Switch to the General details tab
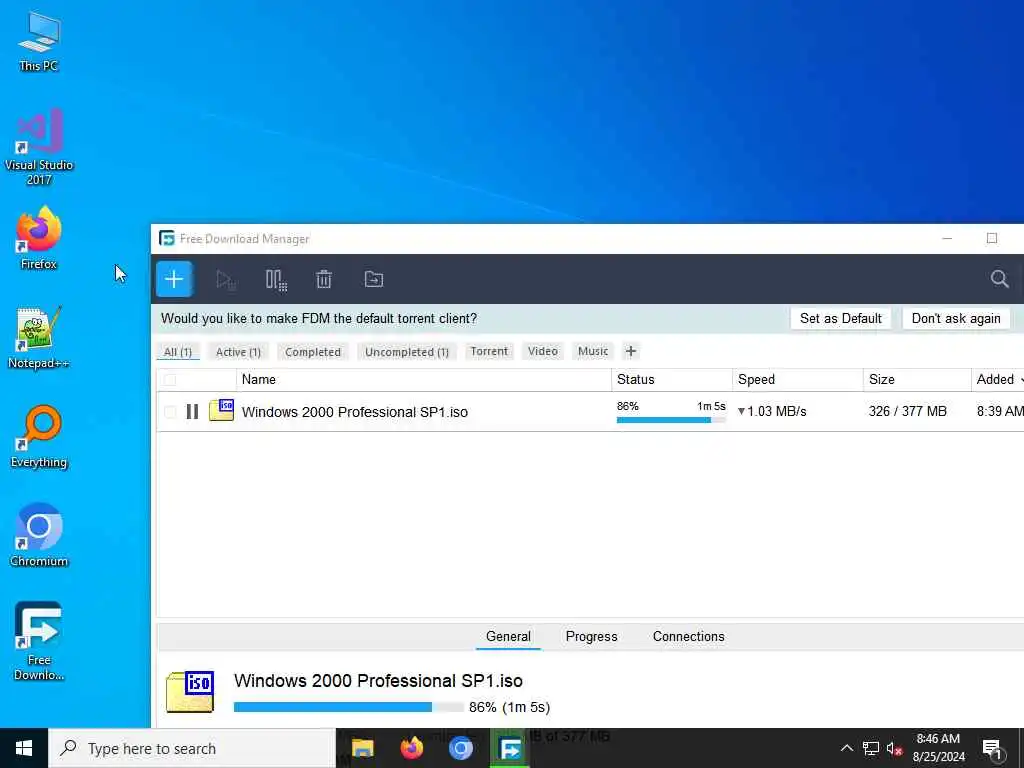This screenshot has height=768, width=1024. point(508,637)
